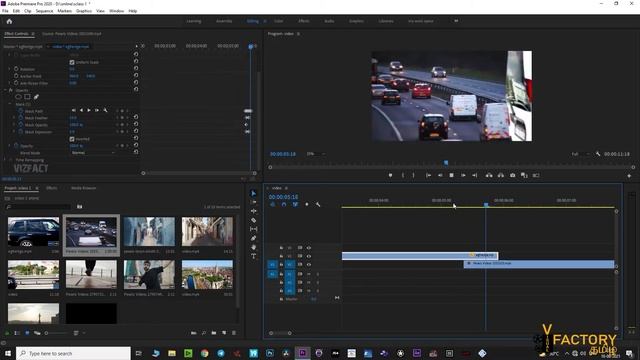The image size is (640, 360).
Task: Expand the Mask Feather property
Action: (x=14, y=118)
